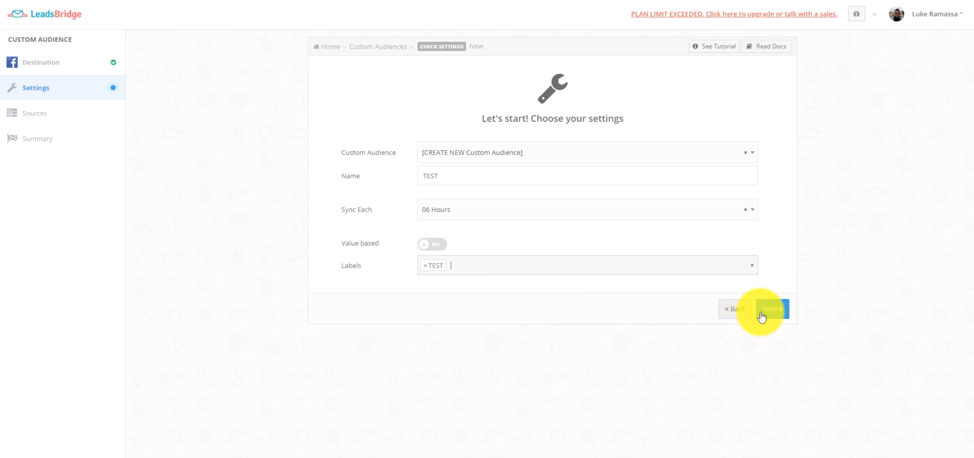
Task: Open the Read Docs button
Action: pos(766,46)
